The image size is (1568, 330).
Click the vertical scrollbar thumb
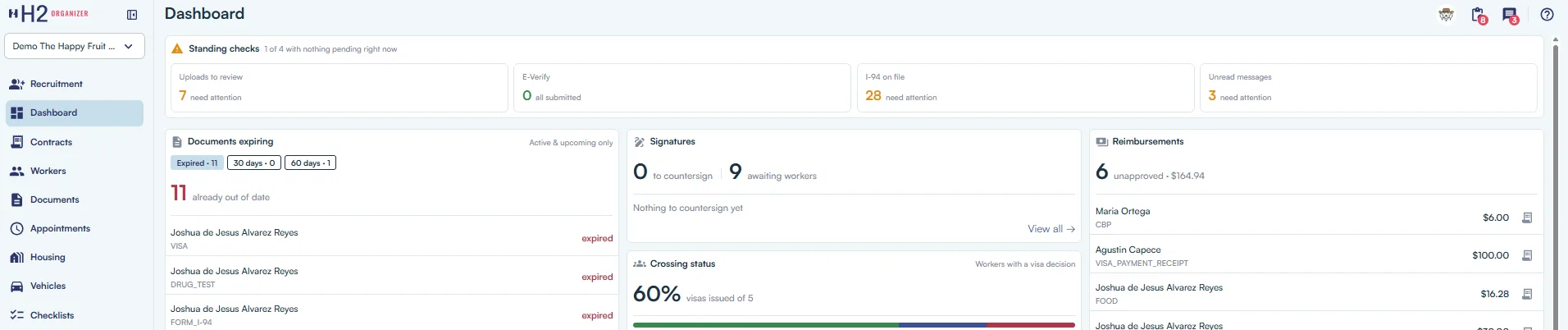[x=1556, y=187]
